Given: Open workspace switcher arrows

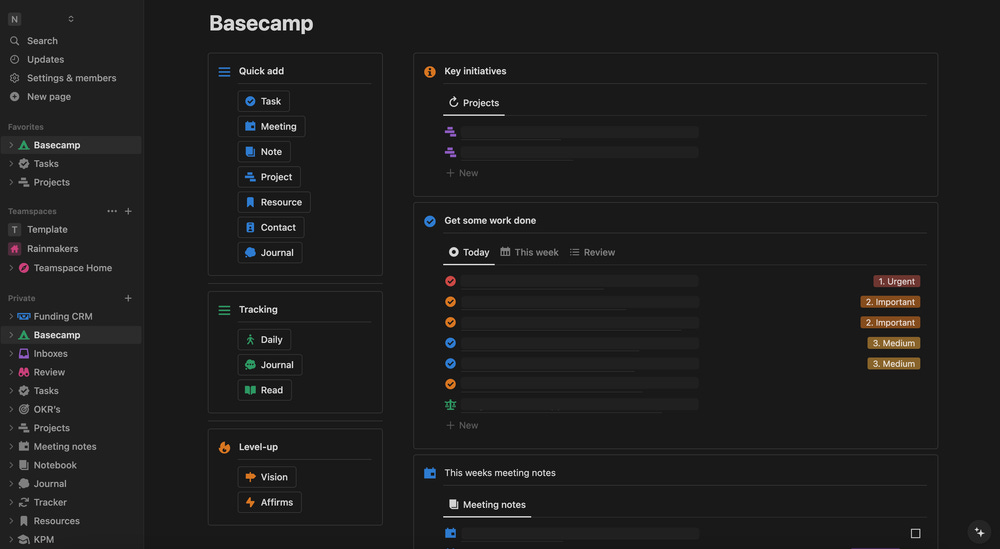Looking at the screenshot, I should [x=71, y=19].
